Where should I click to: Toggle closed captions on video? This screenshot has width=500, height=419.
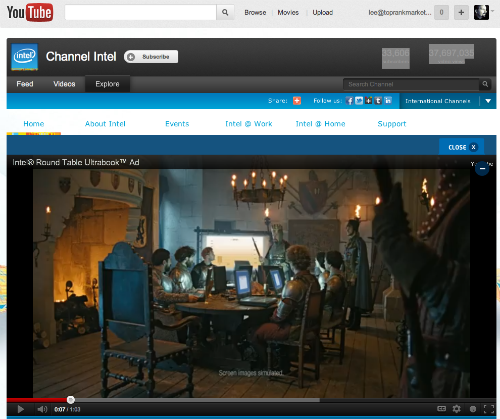[x=441, y=408]
